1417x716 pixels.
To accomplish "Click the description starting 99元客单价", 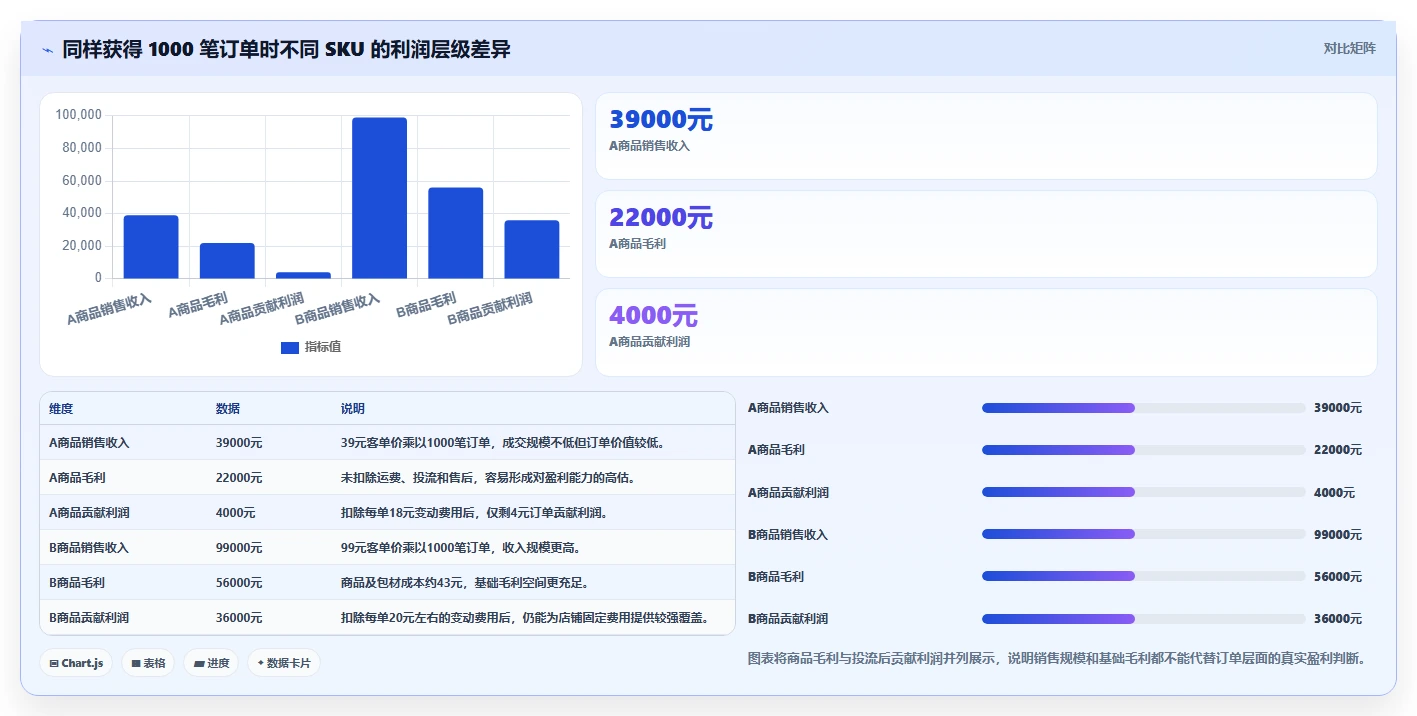I will click(x=461, y=547).
